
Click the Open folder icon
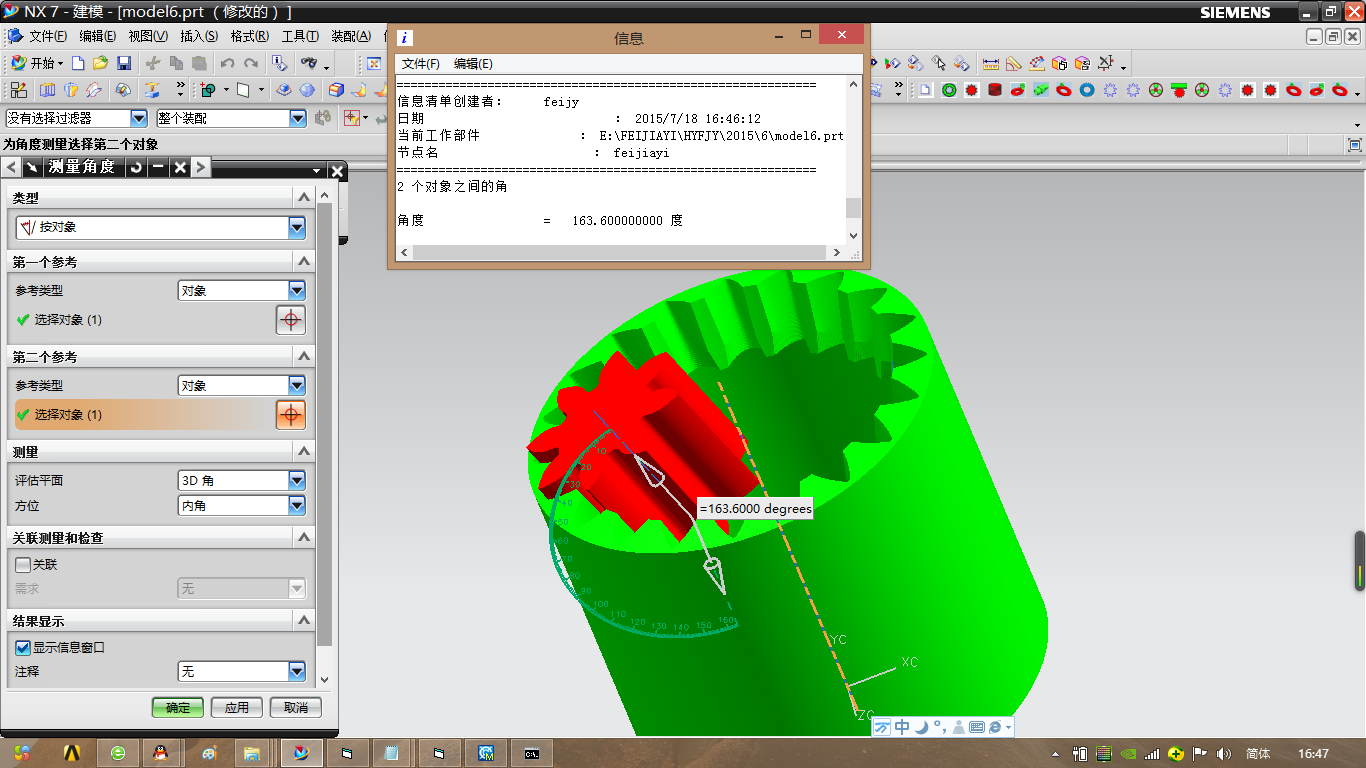[x=101, y=63]
